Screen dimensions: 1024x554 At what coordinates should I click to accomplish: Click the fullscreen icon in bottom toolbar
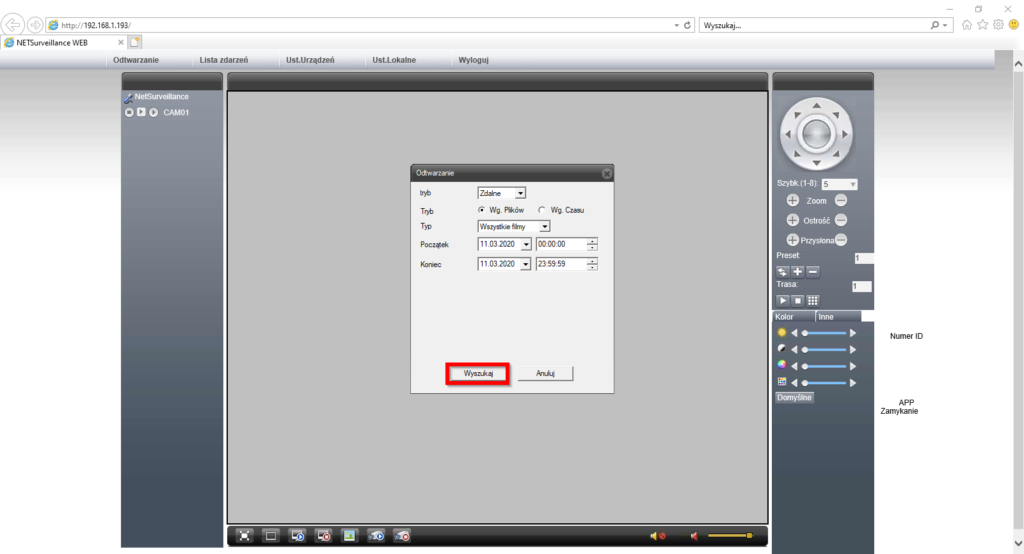245,536
